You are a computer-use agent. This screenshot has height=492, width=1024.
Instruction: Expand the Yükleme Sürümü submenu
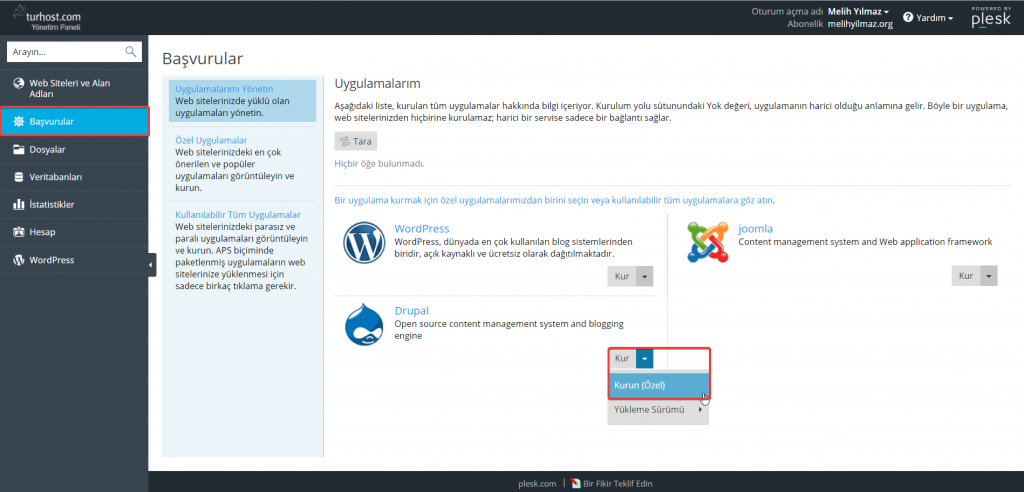tap(657, 410)
